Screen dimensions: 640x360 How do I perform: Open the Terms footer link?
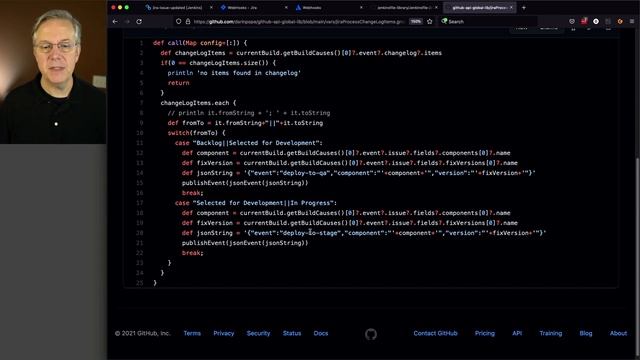tap(192, 333)
